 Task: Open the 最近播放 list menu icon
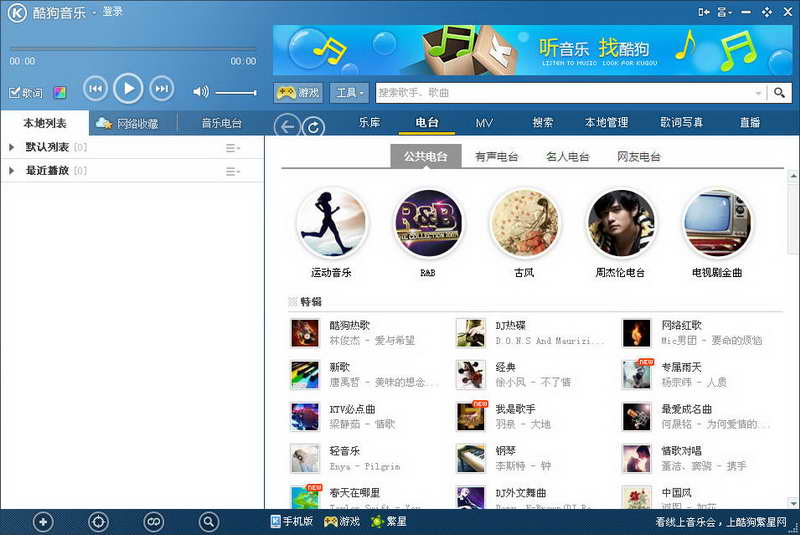[233, 171]
